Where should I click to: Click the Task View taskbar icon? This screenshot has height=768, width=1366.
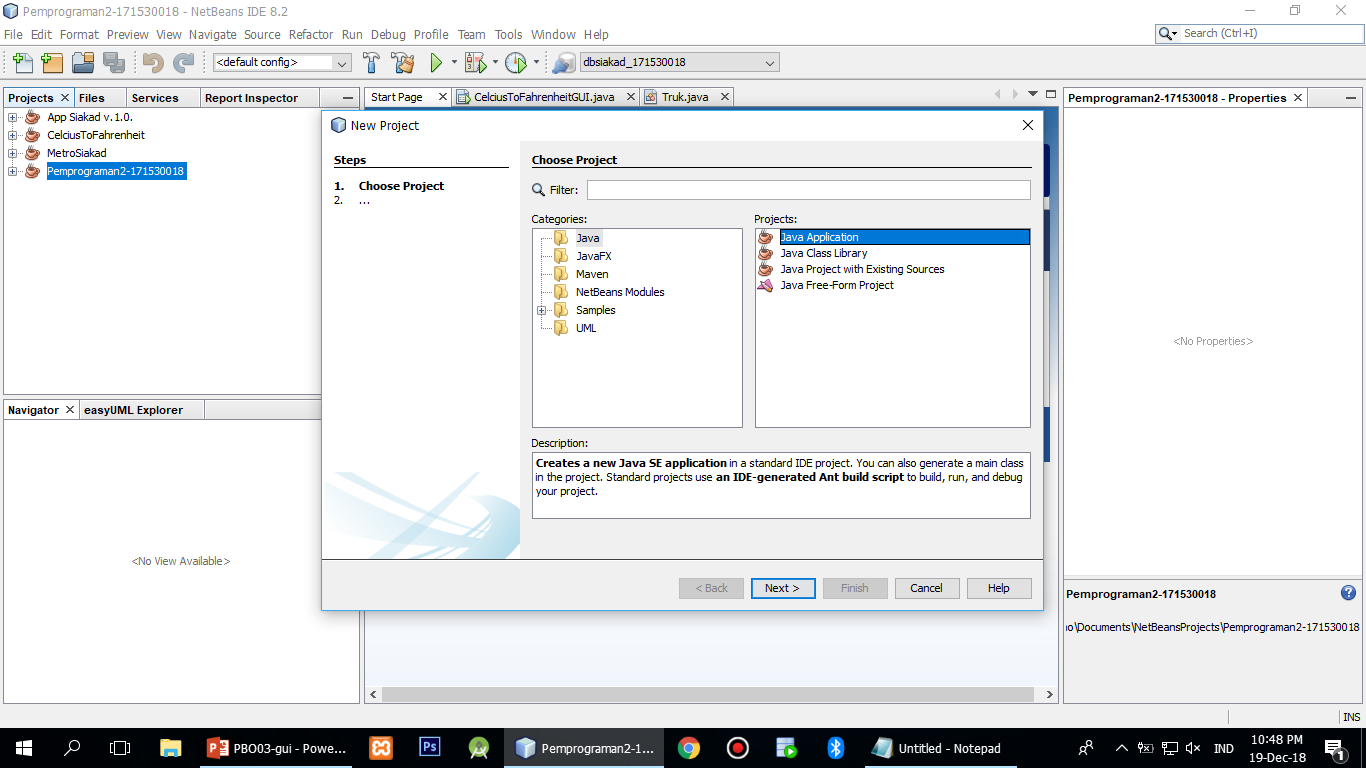point(120,748)
